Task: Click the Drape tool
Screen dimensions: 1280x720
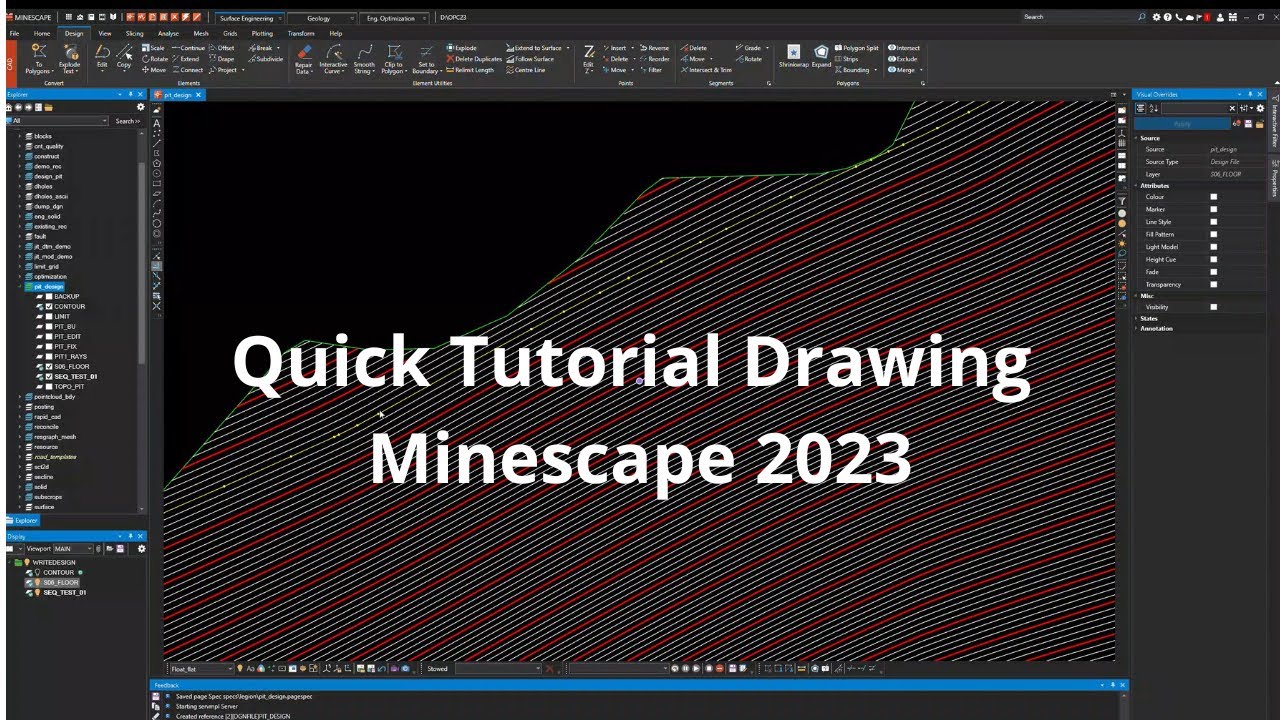Action: coord(221,59)
